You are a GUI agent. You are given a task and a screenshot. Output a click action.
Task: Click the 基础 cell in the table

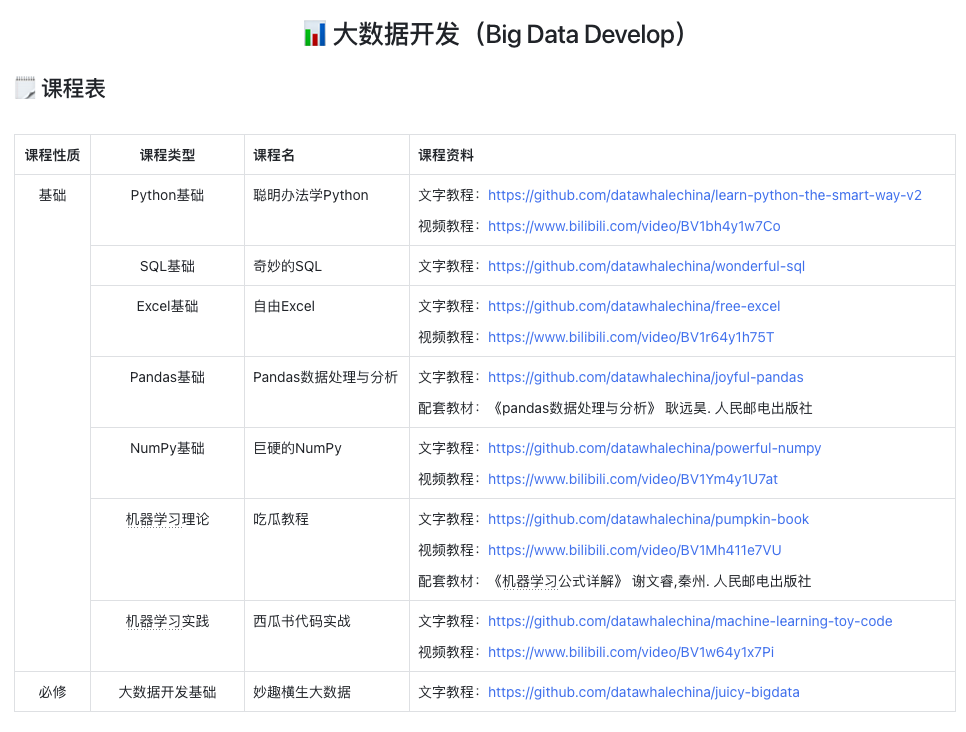click(x=51, y=195)
